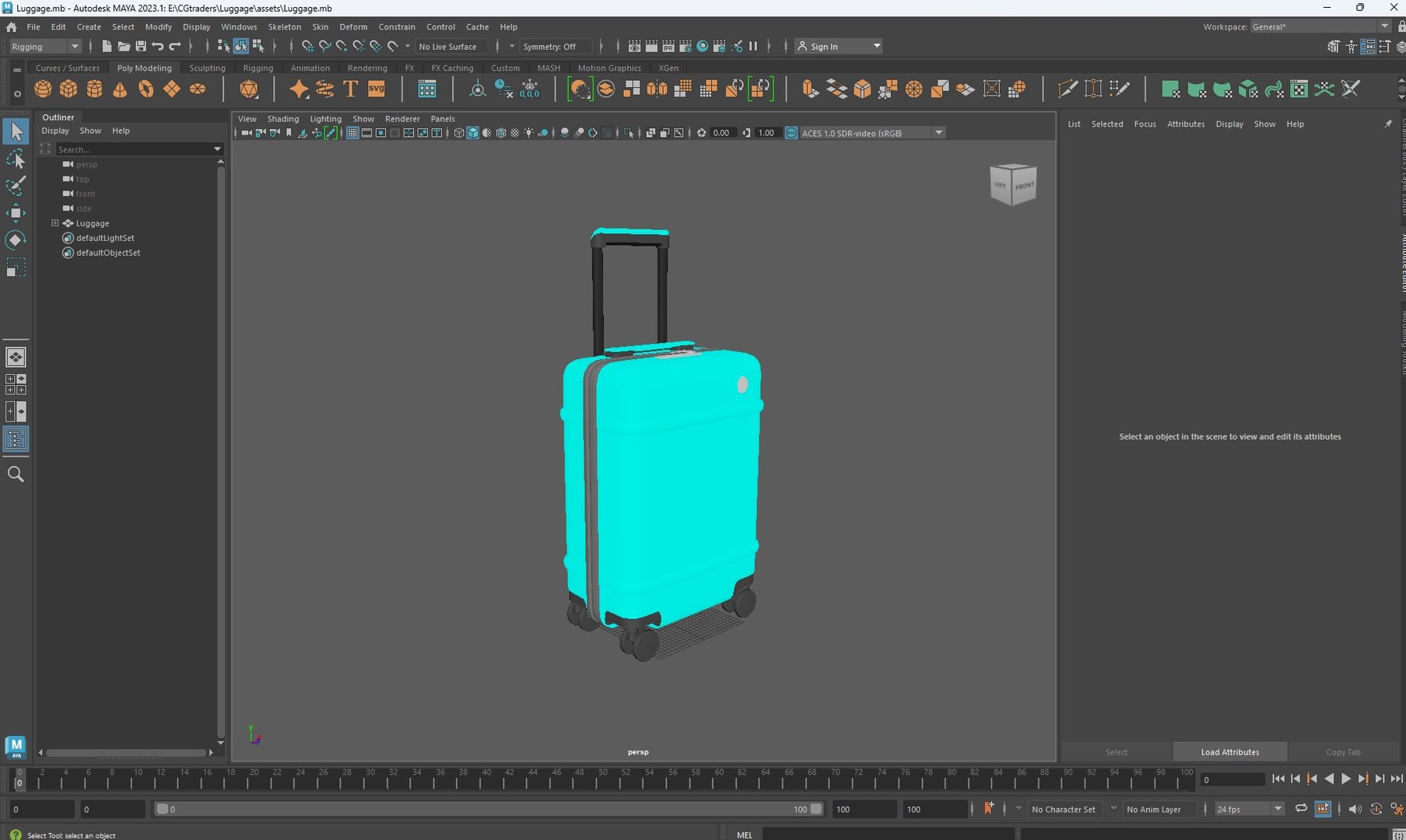
Task: Save the scene with the disk icon
Action: click(141, 47)
